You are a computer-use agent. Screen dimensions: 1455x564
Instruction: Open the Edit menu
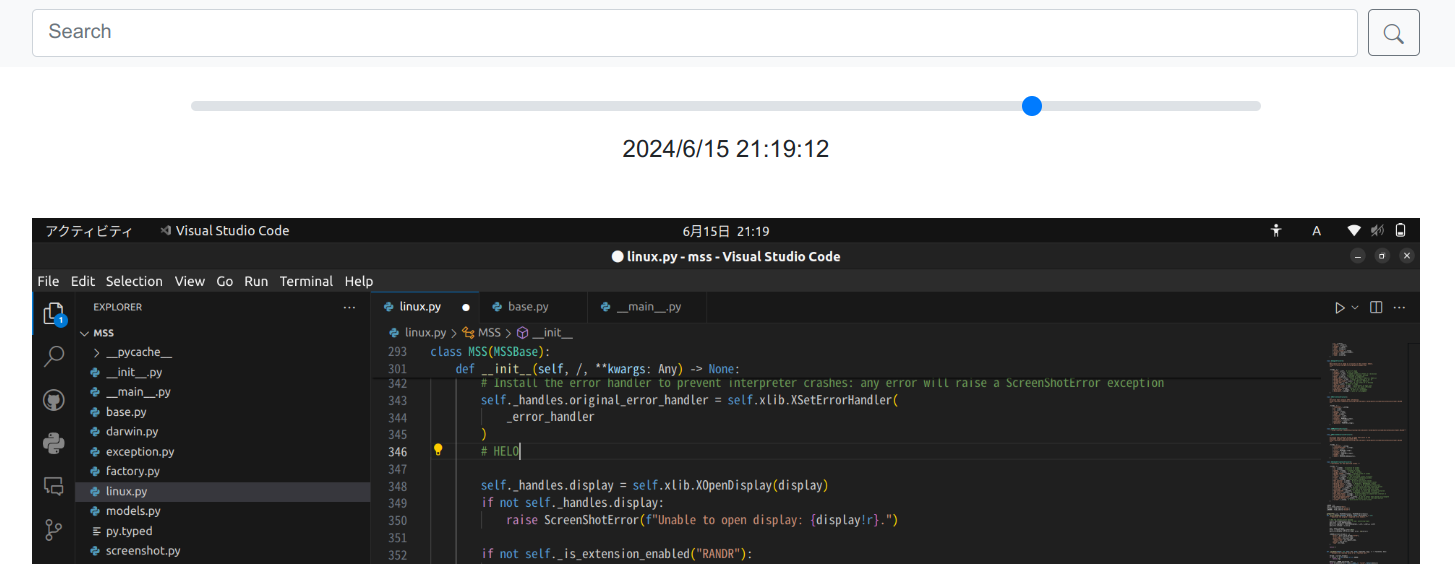tap(83, 281)
